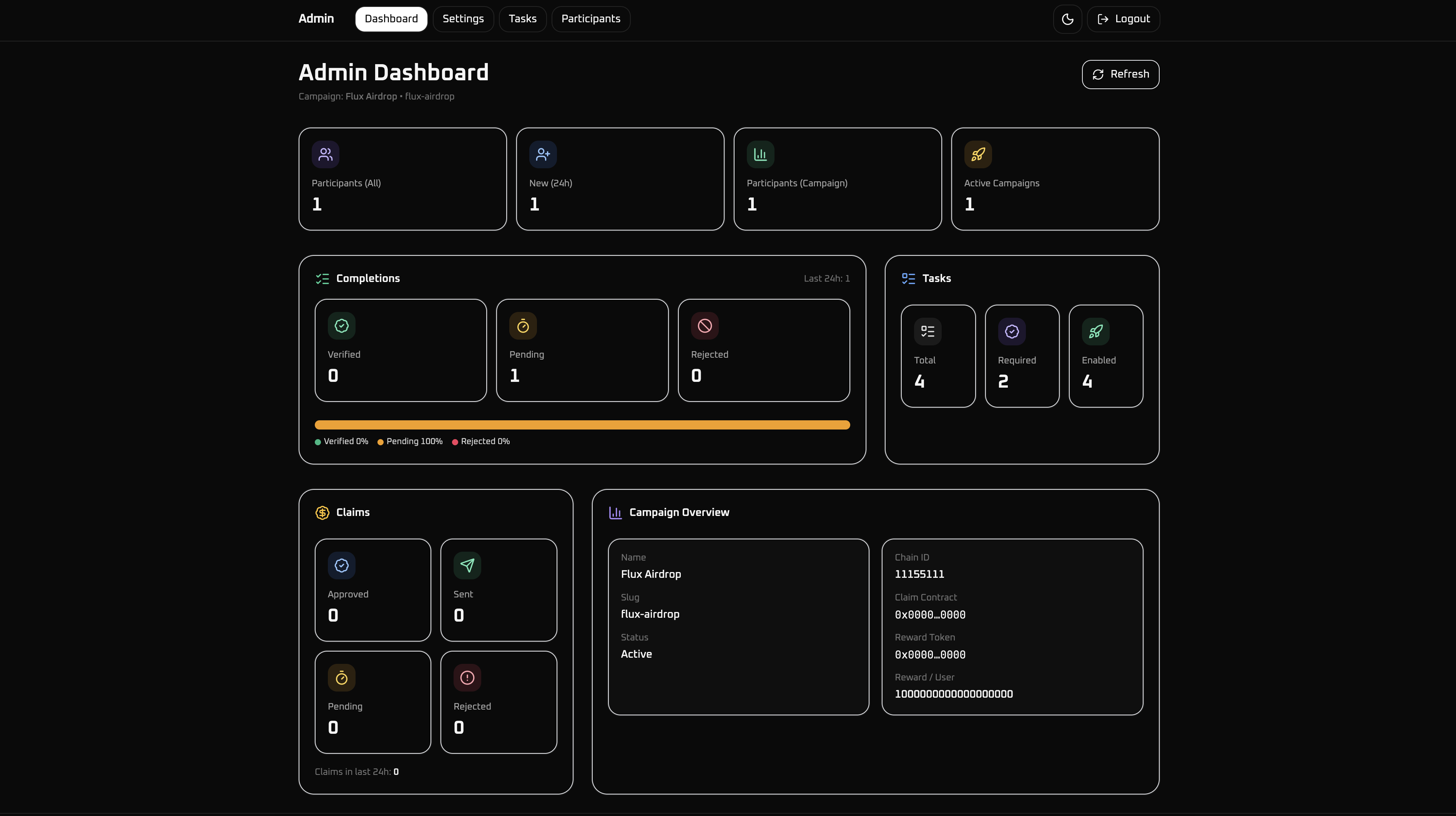Click the Rejected claims alert icon

pyautogui.click(x=467, y=678)
